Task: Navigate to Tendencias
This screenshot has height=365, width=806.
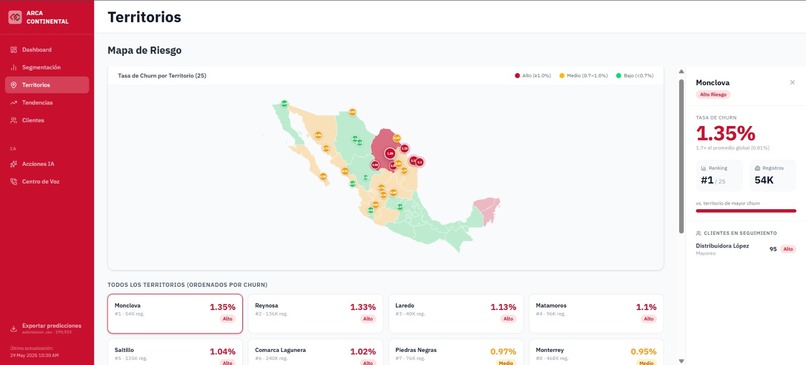Action: point(47,103)
